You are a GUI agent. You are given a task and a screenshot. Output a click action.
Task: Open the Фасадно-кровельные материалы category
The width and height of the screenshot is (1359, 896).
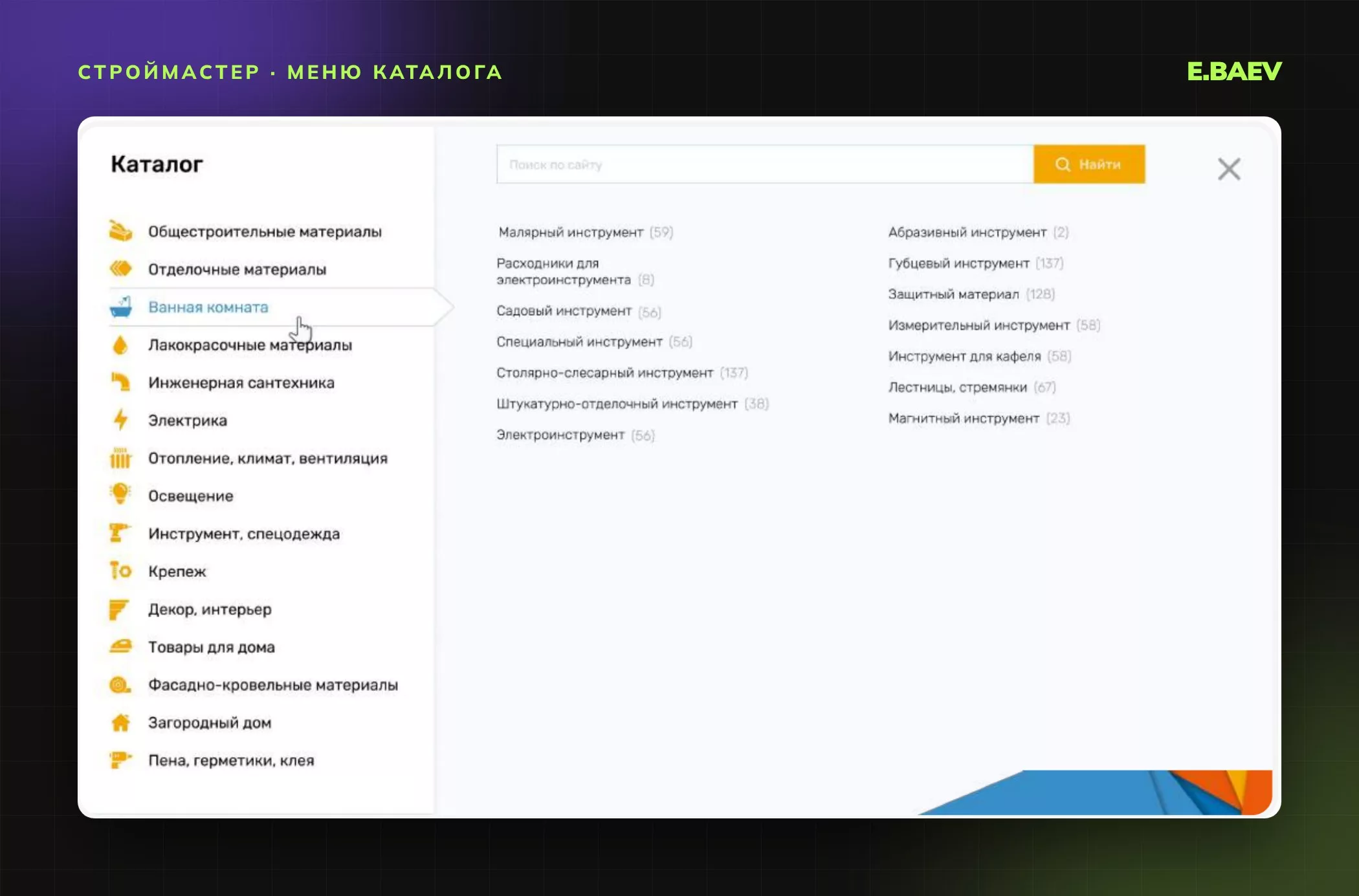[273, 684]
